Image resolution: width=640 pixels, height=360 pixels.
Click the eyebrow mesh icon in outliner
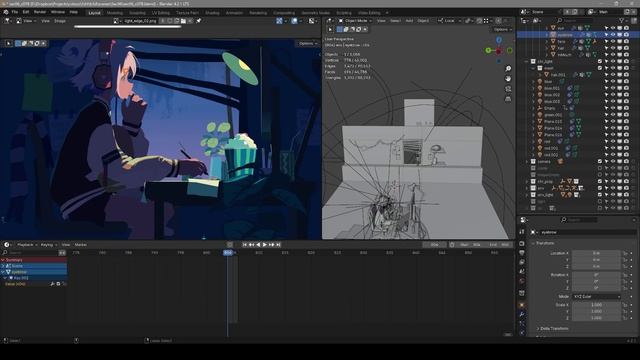click(x=553, y=35)
